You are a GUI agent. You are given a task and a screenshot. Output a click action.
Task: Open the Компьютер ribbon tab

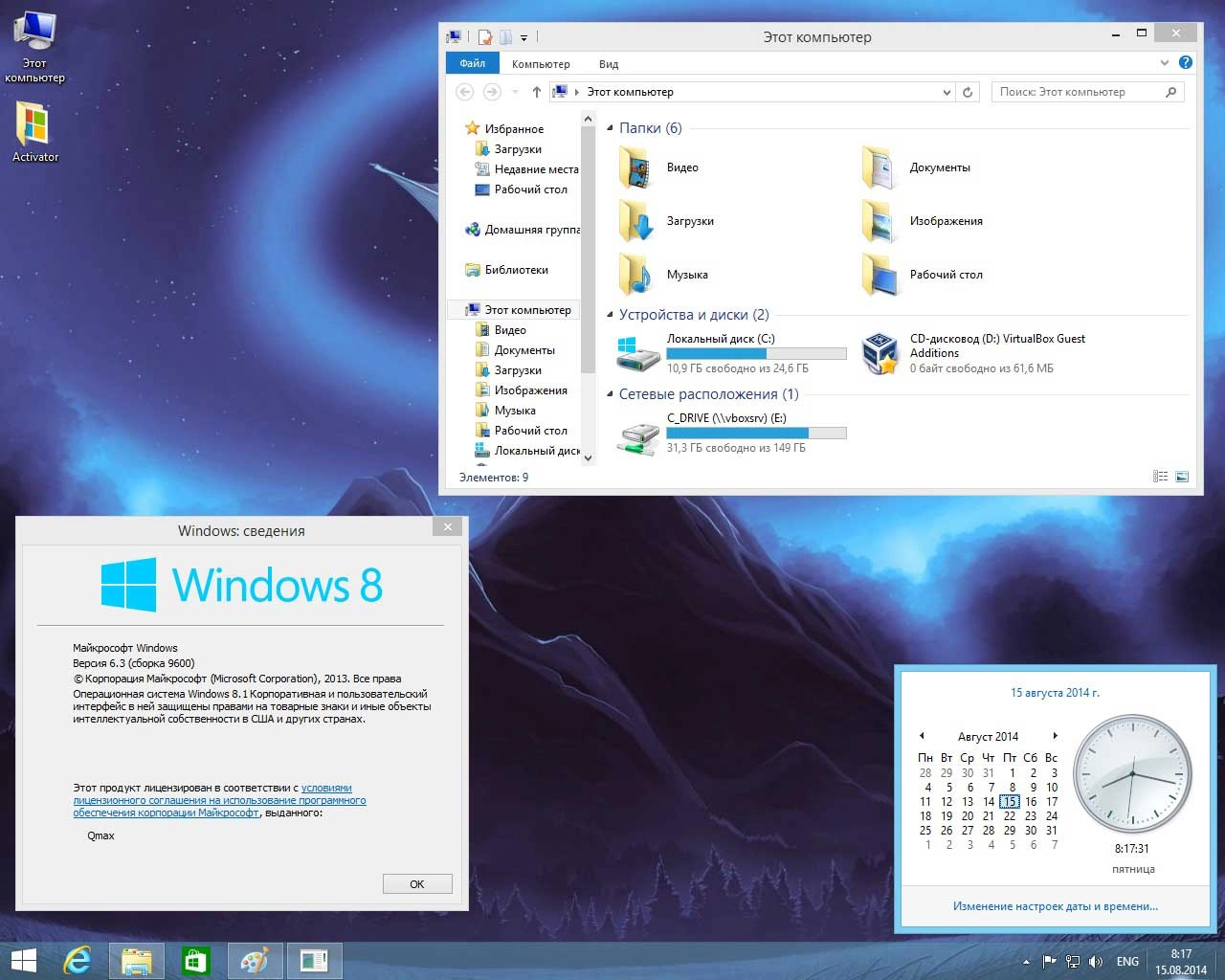(541, 64)
